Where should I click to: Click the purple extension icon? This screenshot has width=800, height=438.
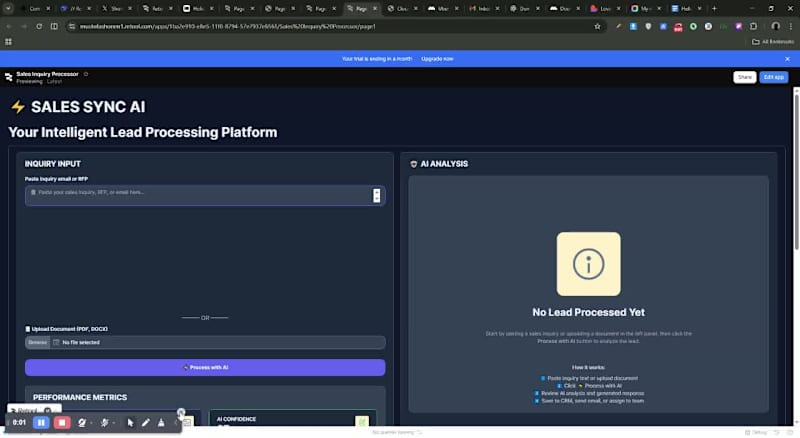[738, 26]
